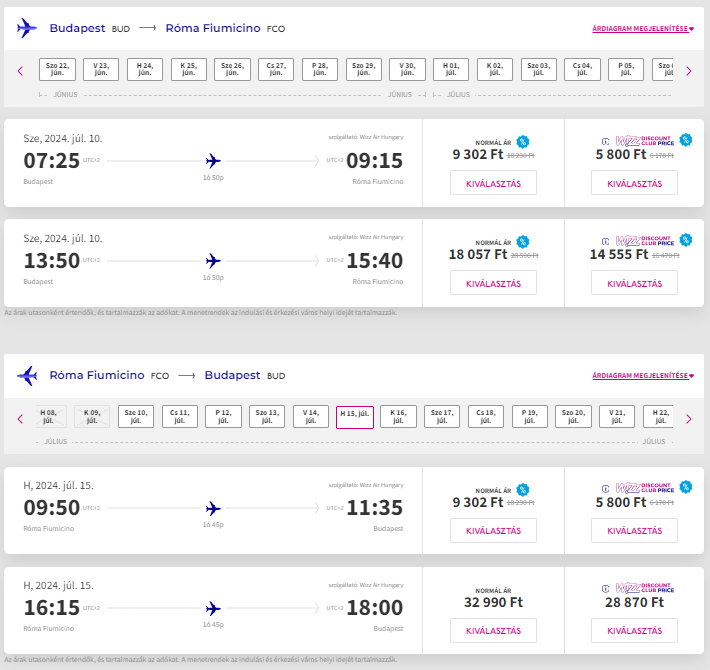Expand return flight ÁRDIAGRAM MEGJELENÍTÉSE price chart
The width and height of the screenshot is (710, 670).
point(643,376)
